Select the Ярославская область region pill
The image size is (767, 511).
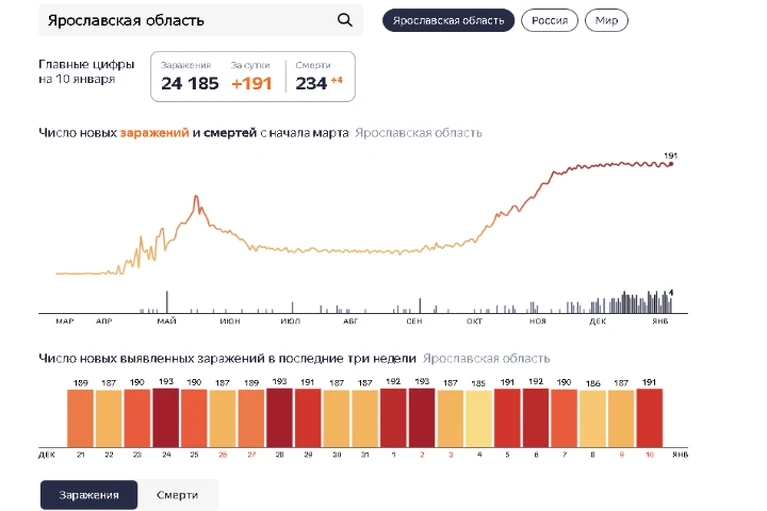448,21
